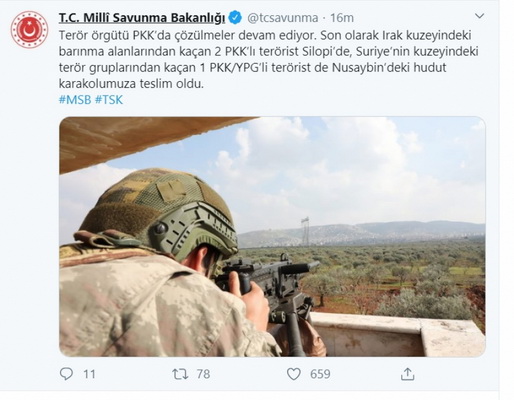The width and height of the screenshot is (514, 400).
Task: View the soldier photo attachment
Action: (272, 237)
